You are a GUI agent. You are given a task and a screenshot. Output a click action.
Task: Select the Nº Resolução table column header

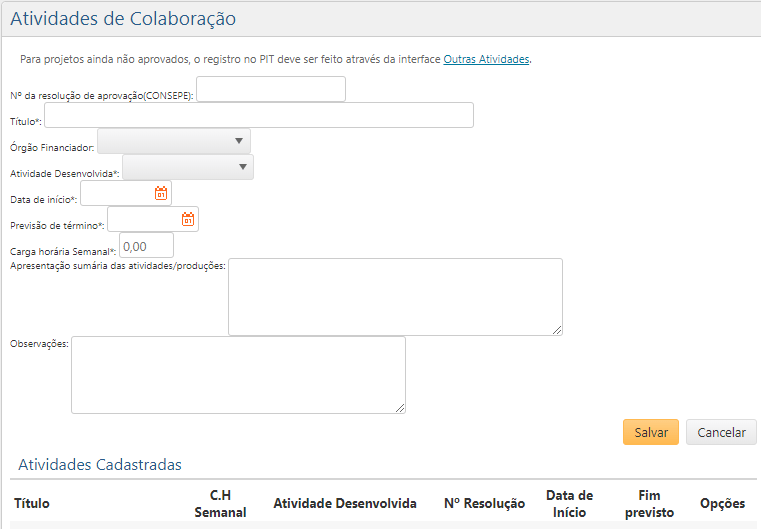[x=484, y=503]
